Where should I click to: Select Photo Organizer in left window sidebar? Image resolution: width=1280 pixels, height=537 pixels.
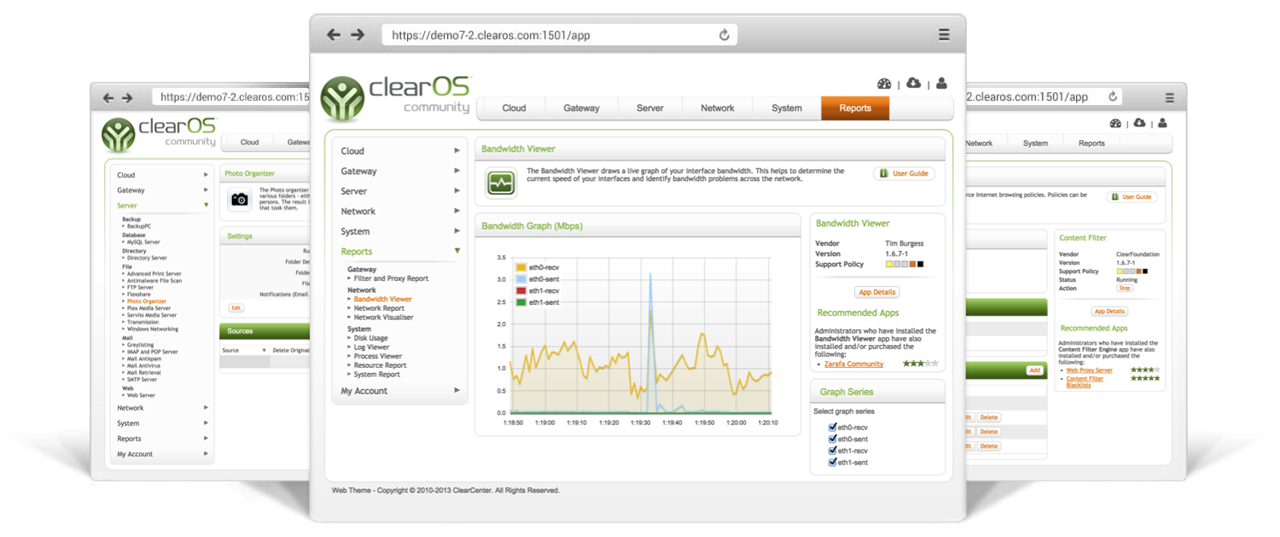pyautogui.click(x=147, y=301)
